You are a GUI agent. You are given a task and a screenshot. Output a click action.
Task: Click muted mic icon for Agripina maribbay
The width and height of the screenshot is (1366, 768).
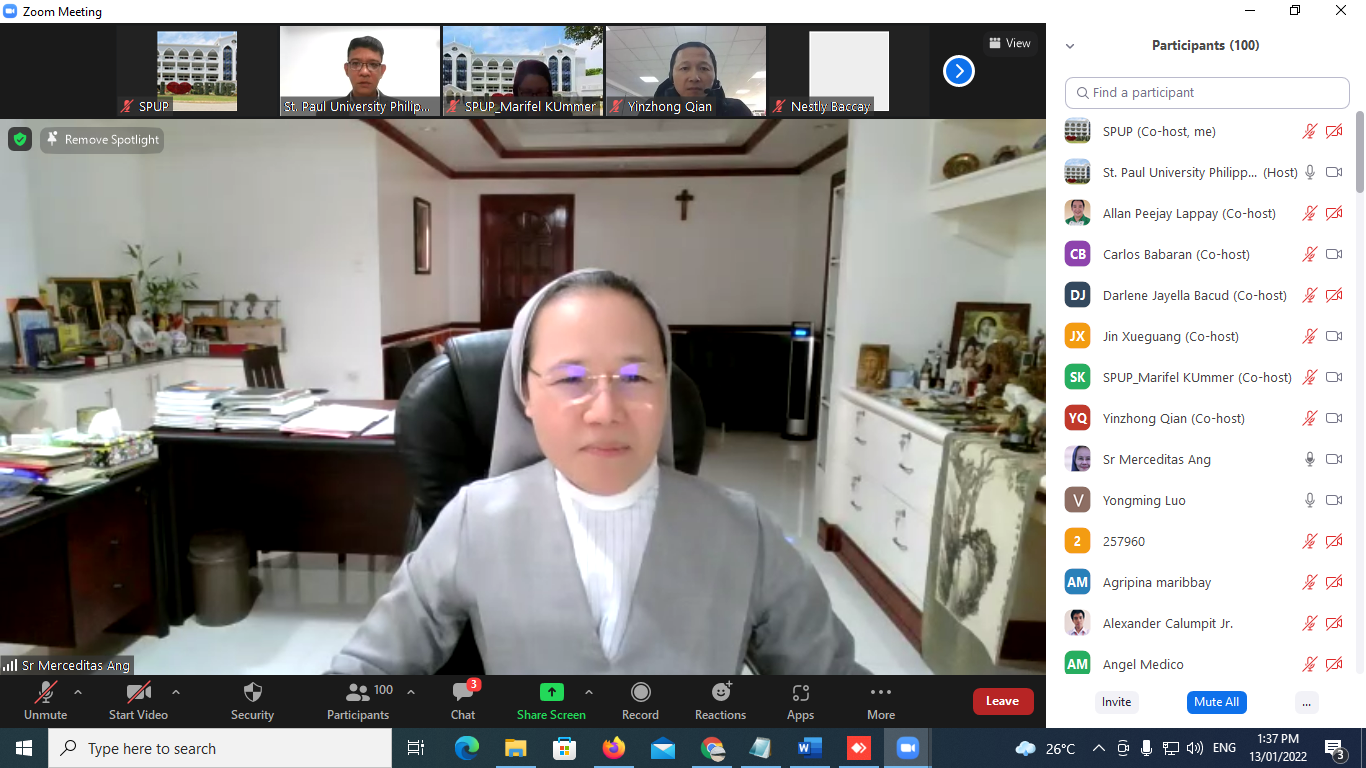tap(1309, 582)
